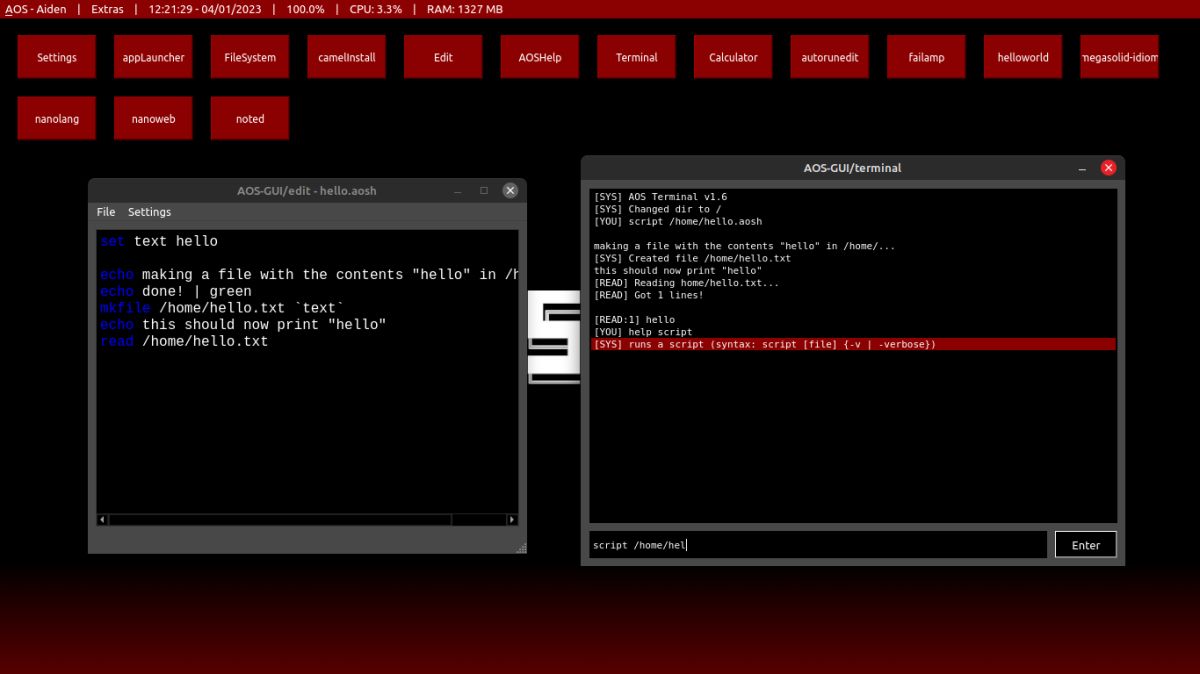Close the hello.aosh edit window
The width and height of the screenshot is (1200, 674).
(x=510, y=190)
